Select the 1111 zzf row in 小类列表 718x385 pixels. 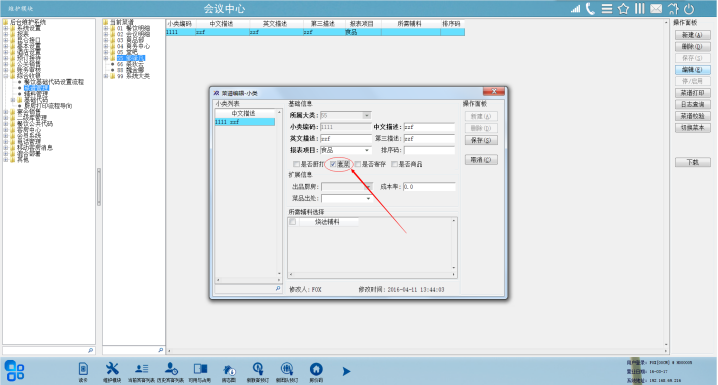pos(245,122)
